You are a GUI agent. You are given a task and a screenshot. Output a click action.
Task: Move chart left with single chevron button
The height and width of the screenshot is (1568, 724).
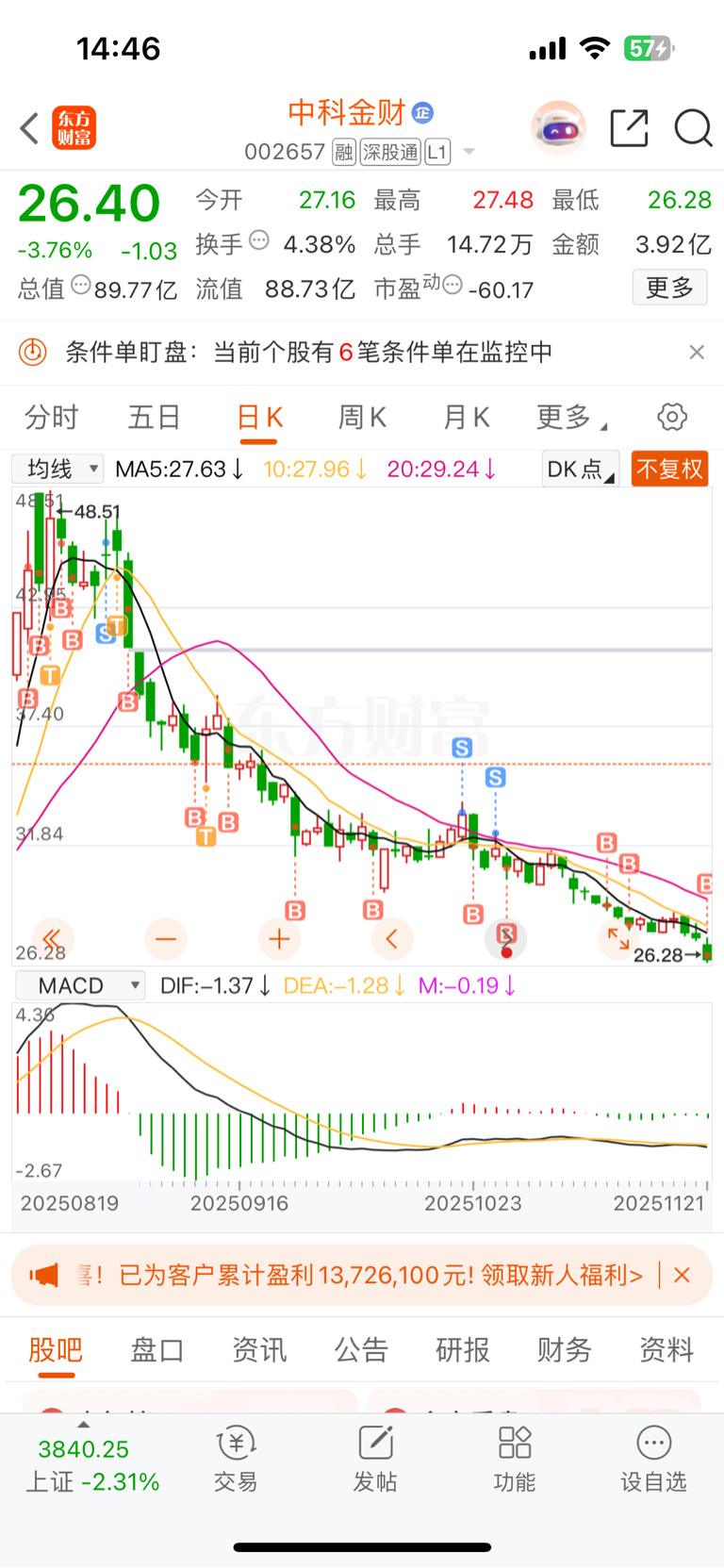pyautogui.click(x=392, y=938)
